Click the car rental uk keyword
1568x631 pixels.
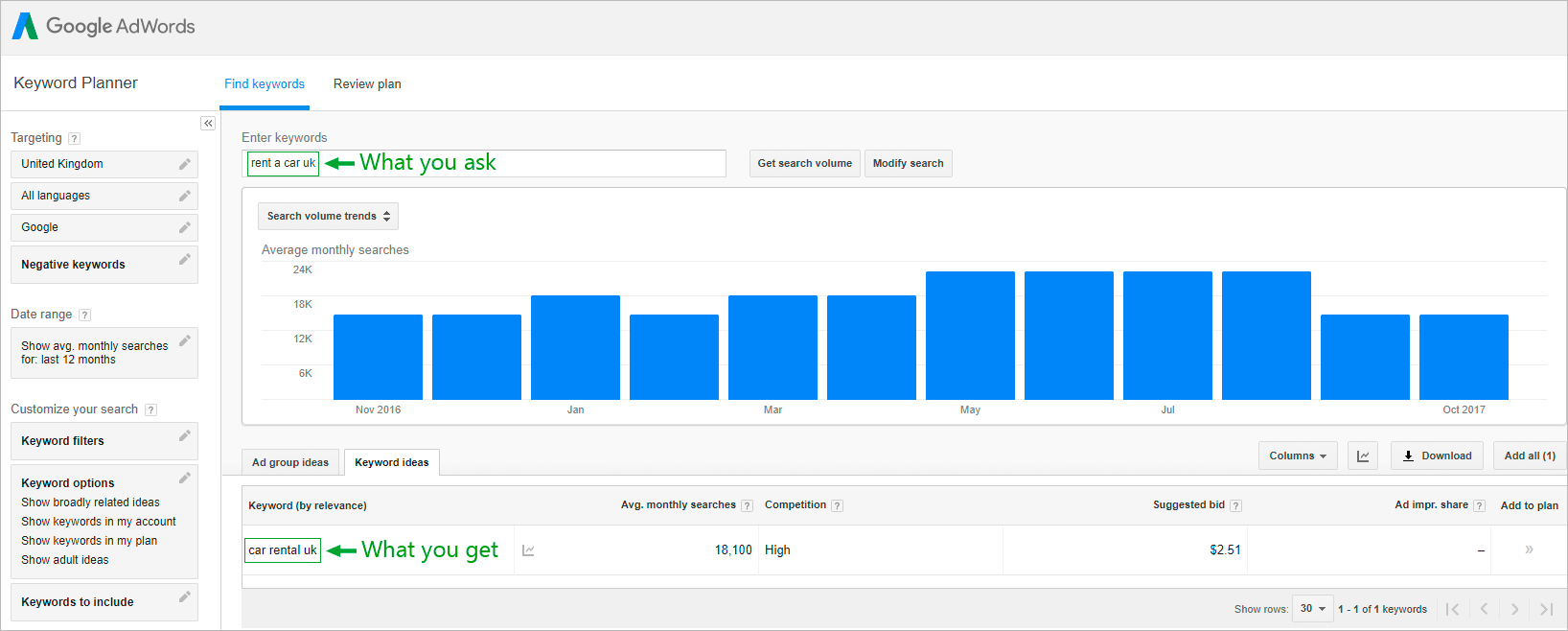coord(283,550)
